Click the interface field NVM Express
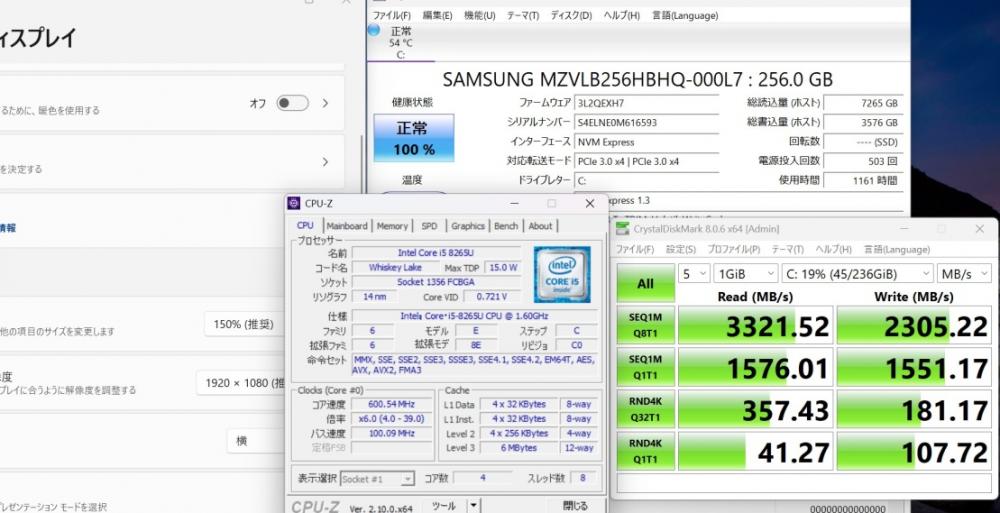This screenshot has width=1000, height=513. [646, 142]
